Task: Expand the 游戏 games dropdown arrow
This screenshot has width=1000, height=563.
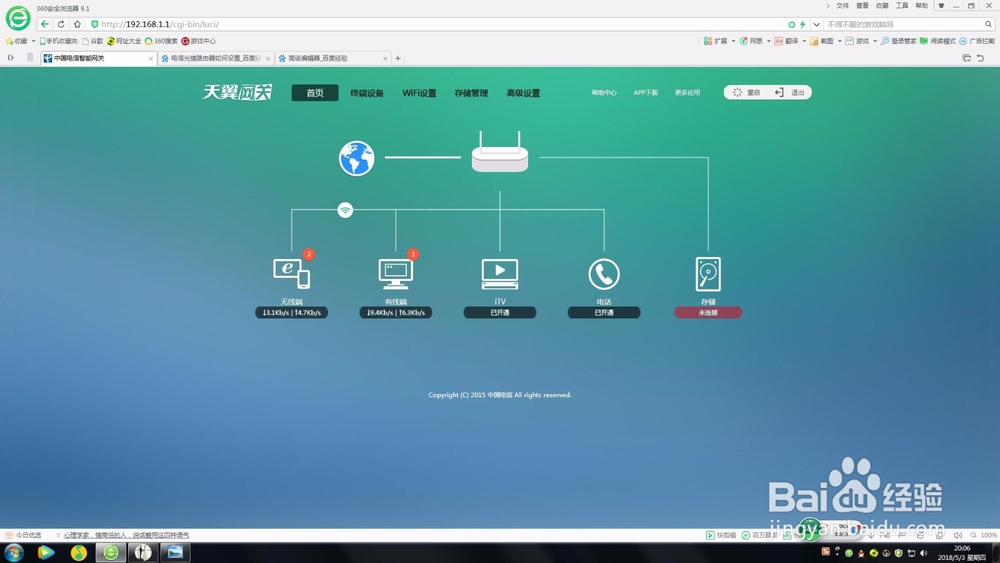Action: (875, 41)
